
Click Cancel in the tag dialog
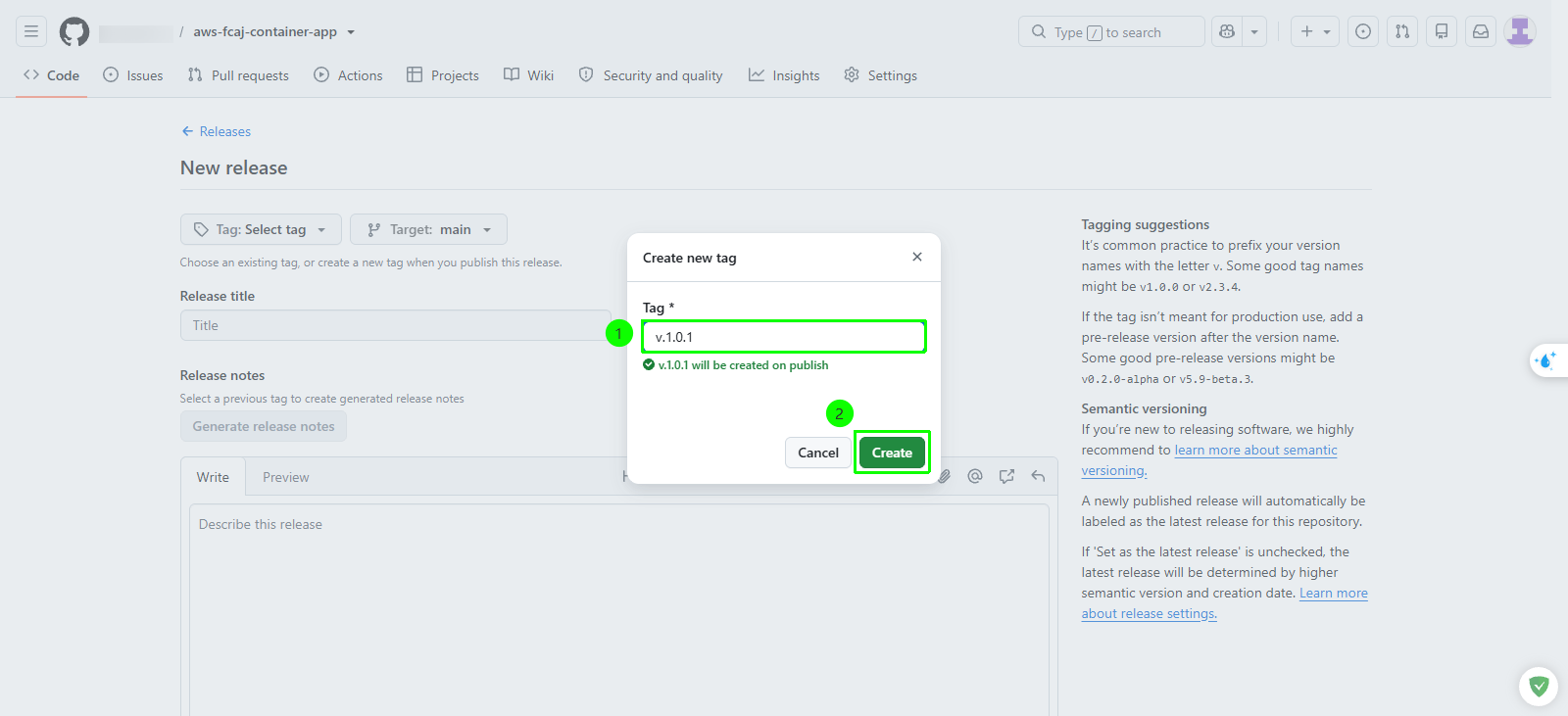click(x=818, y=453)
